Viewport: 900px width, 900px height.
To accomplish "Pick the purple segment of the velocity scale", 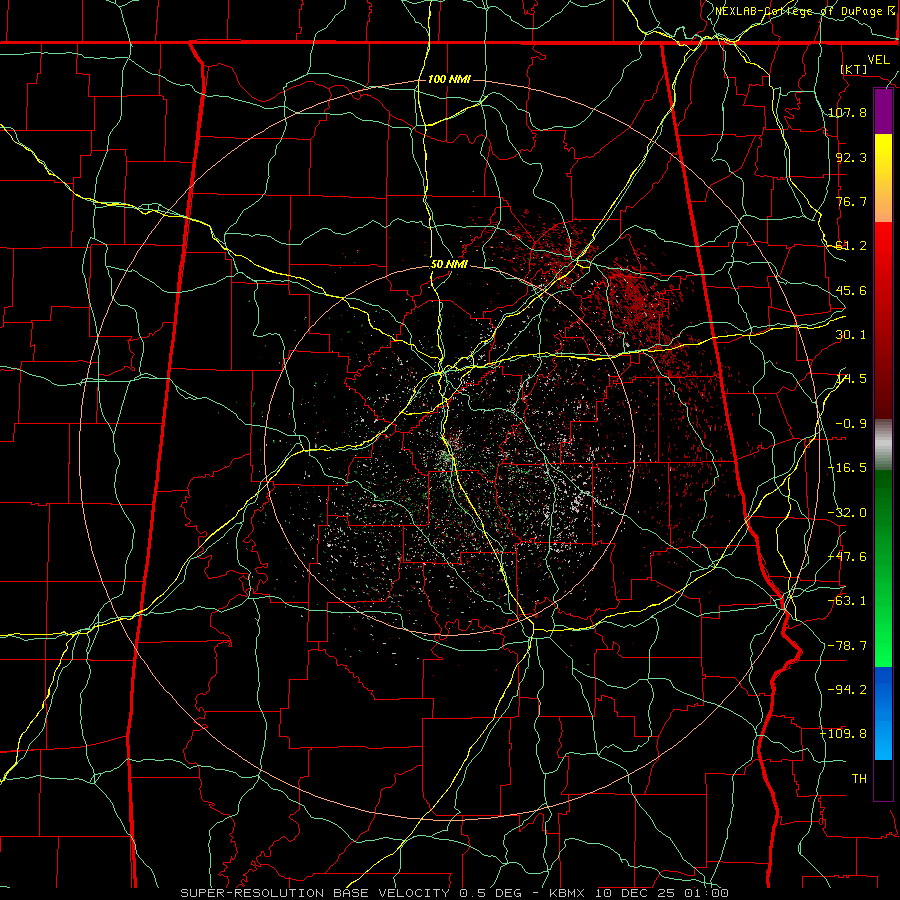I will coord(883,112).
